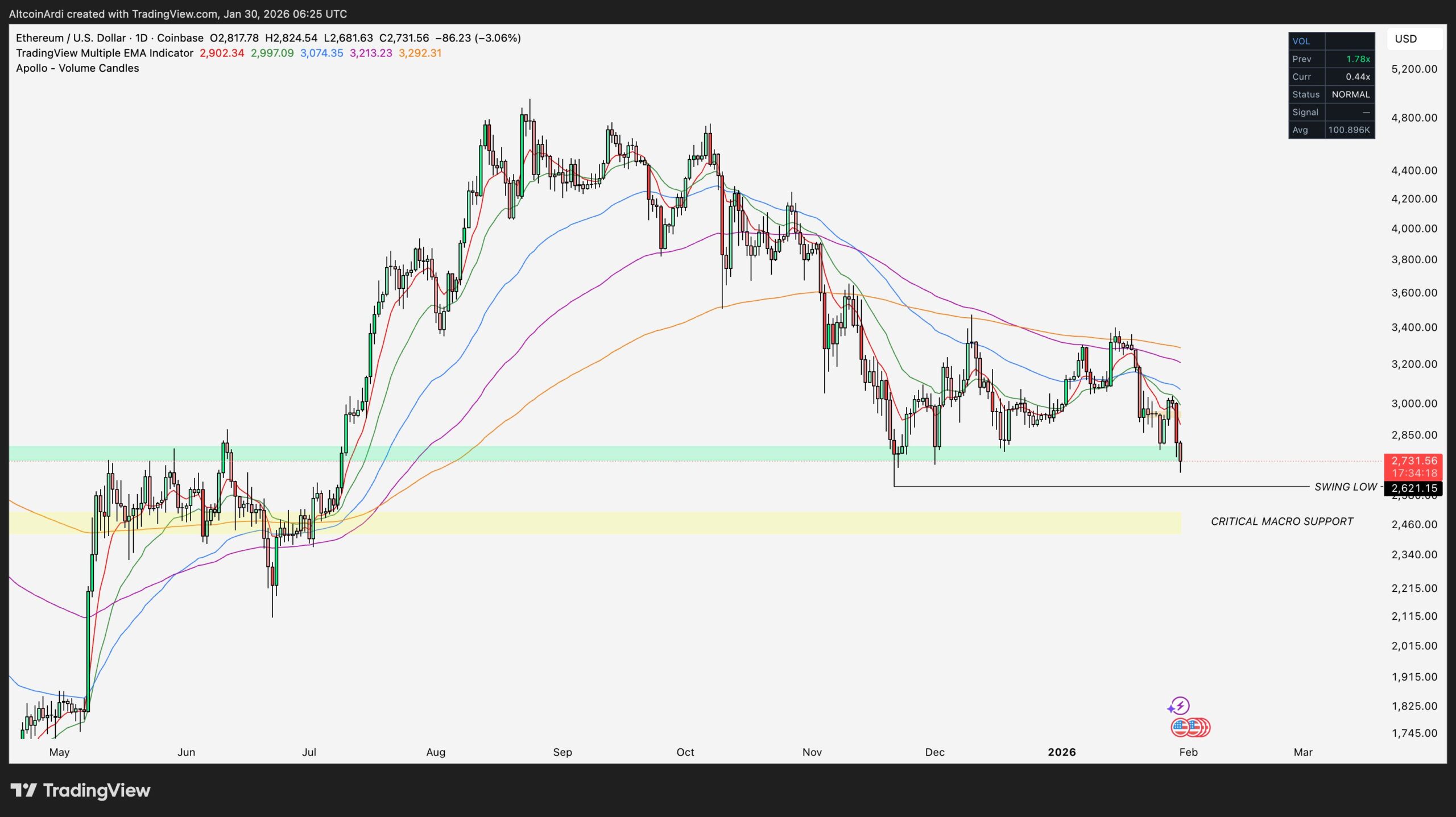Click the NORMAL status cell
Screen dimensions: 1456x817
(1350, 94)
